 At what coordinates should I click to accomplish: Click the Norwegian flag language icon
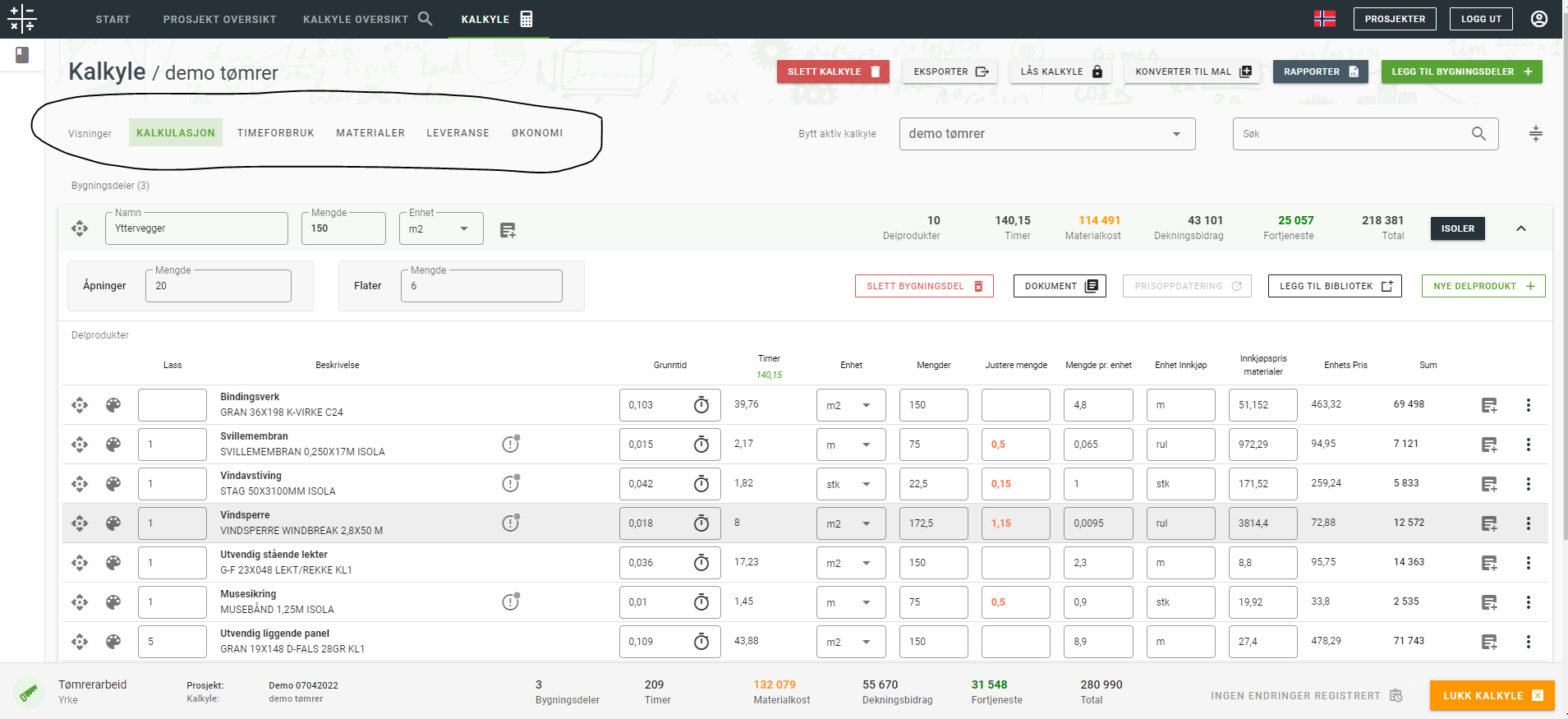click(x=1324, y=19)
